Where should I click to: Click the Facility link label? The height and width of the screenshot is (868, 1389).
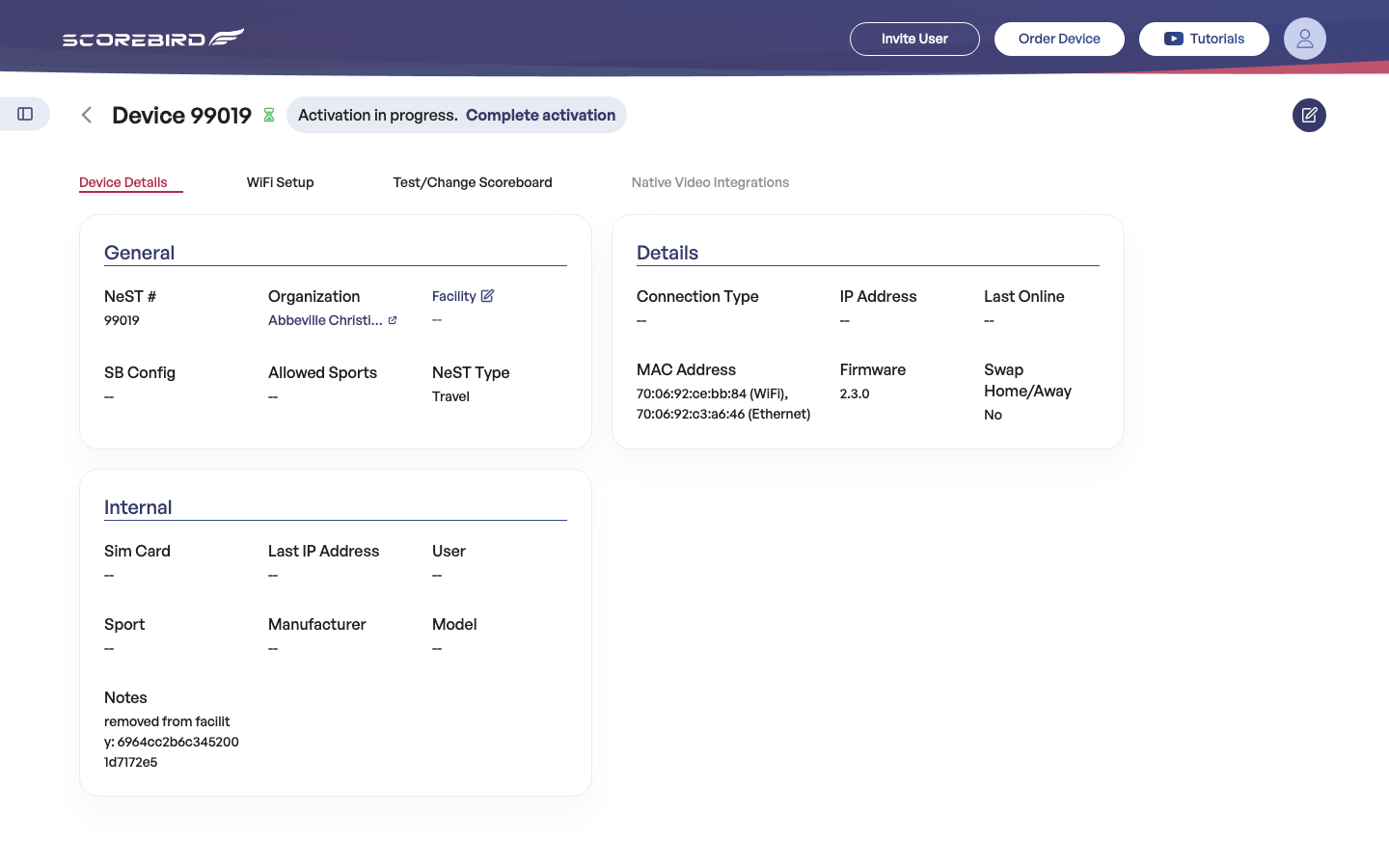454,296
